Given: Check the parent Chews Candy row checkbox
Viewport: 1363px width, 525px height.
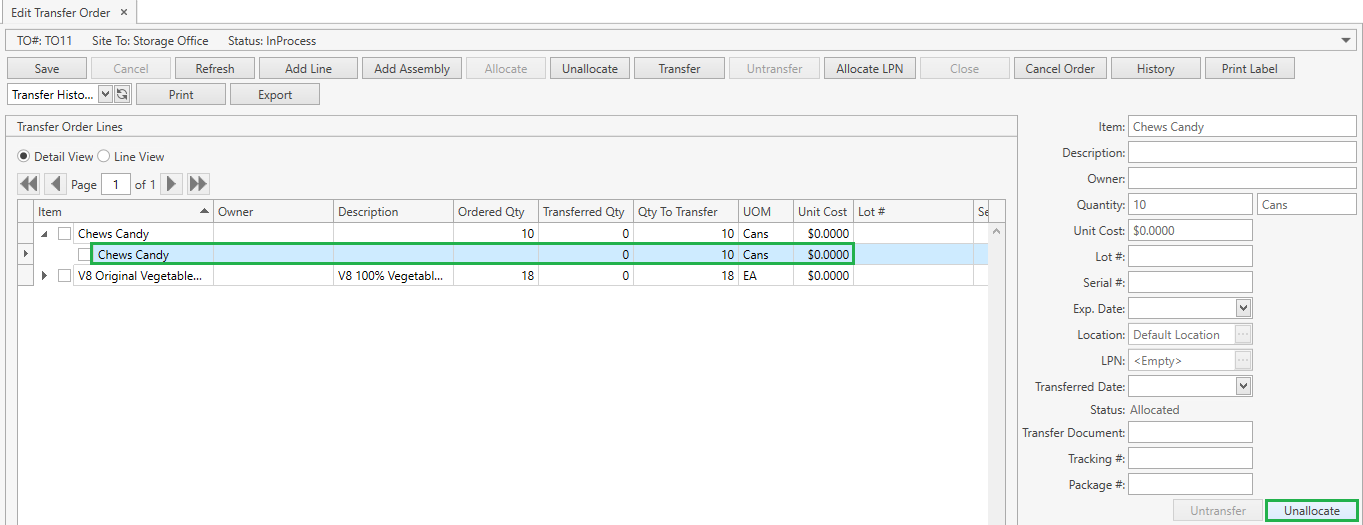Looking at the screenshot, I should tap(65, 234).
